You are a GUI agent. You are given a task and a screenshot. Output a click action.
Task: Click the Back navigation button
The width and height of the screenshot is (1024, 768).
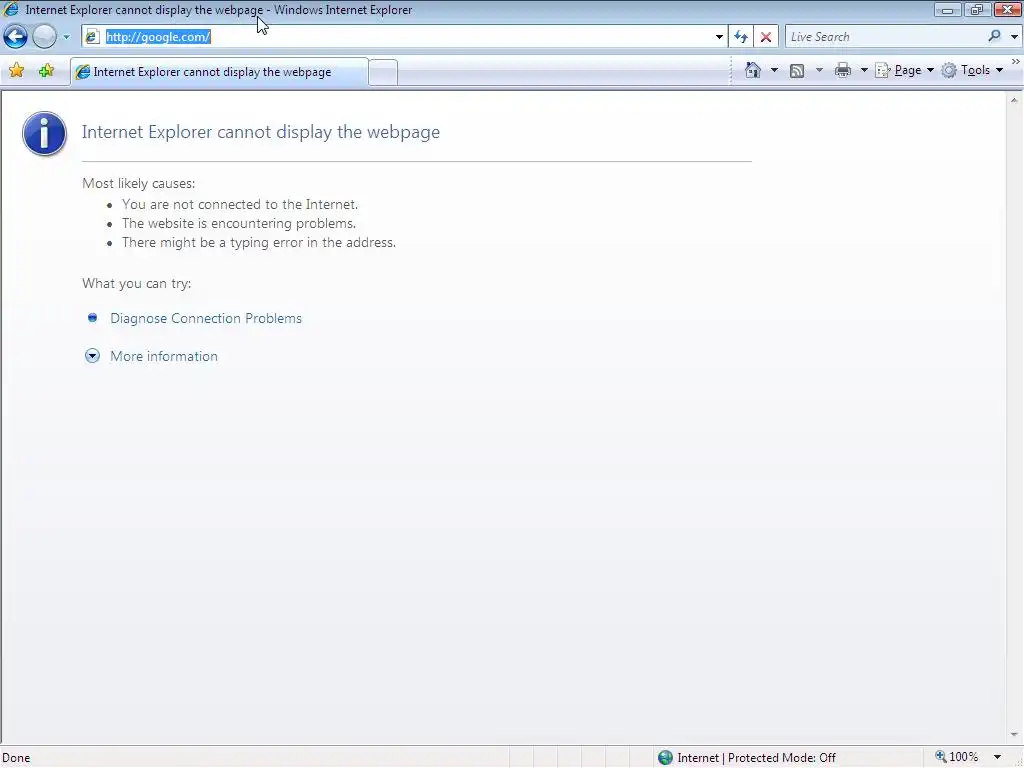15,37
